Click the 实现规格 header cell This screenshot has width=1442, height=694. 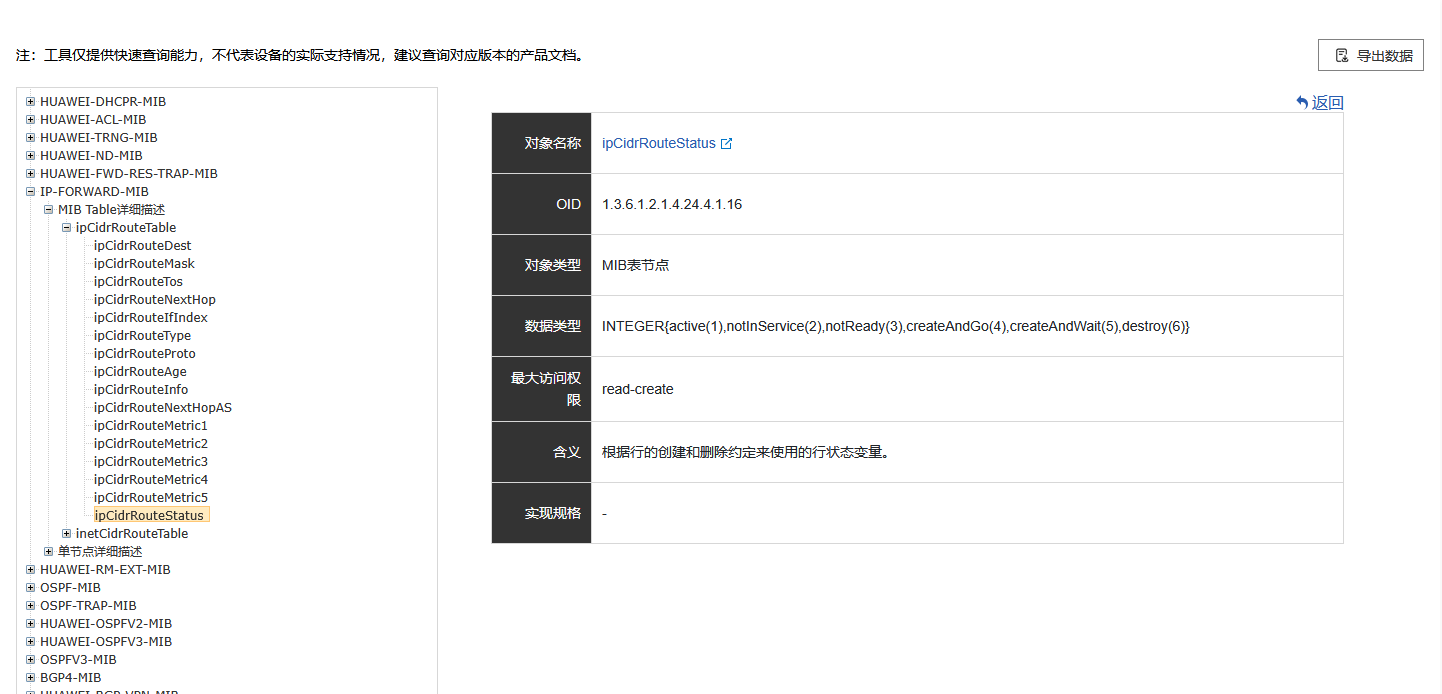coord(542,514)
